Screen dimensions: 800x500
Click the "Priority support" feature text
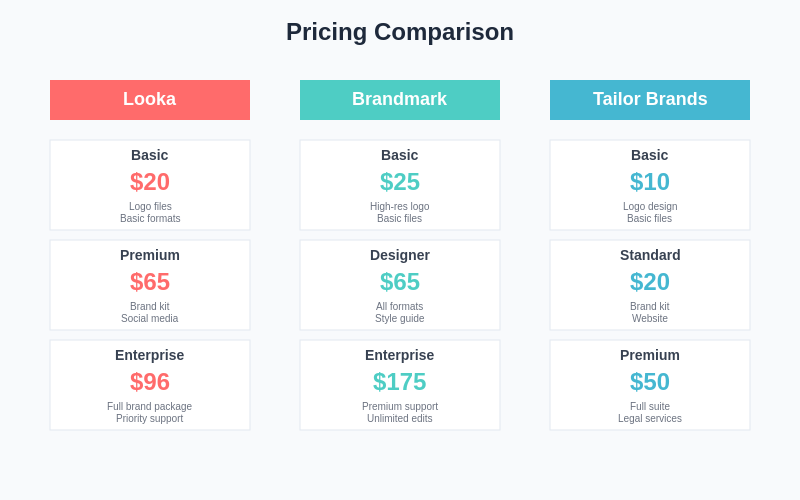tap(150, 419)
